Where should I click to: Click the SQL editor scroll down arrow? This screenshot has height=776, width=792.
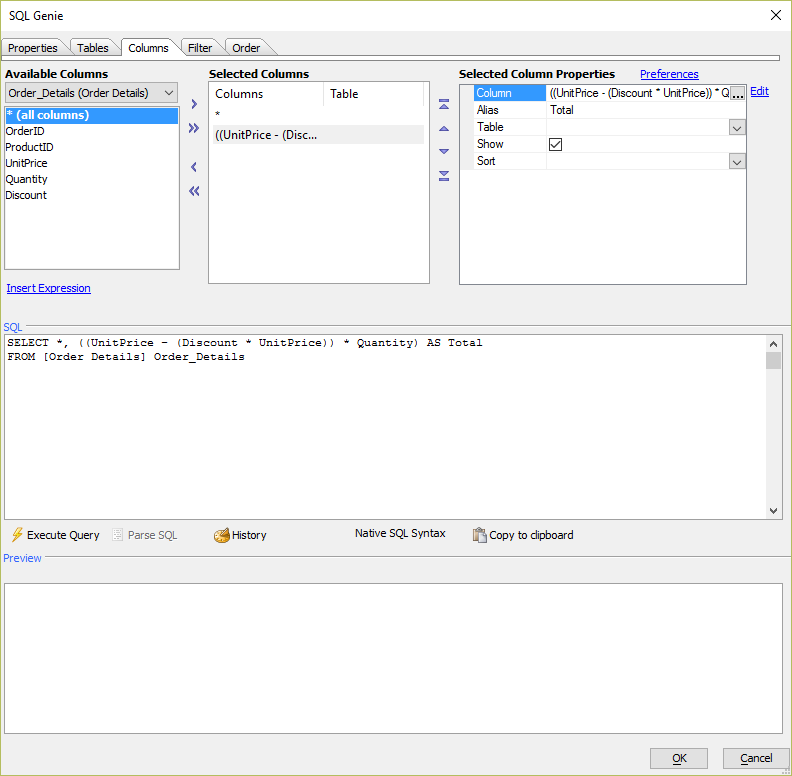click(773, 511)
